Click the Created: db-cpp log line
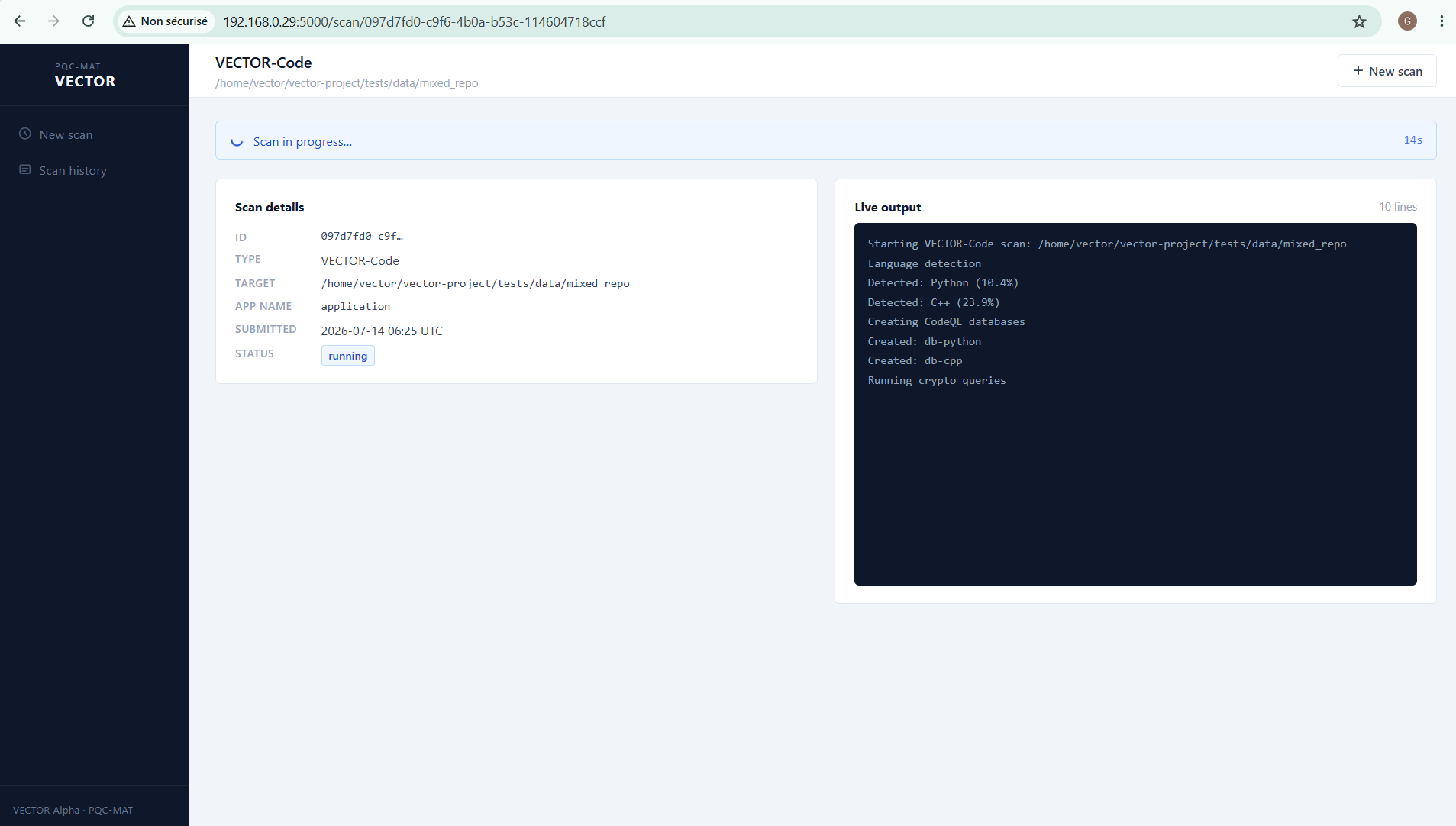Image resolution: width=1456 pixels, height=826 pixels. (x=915, y=361)
